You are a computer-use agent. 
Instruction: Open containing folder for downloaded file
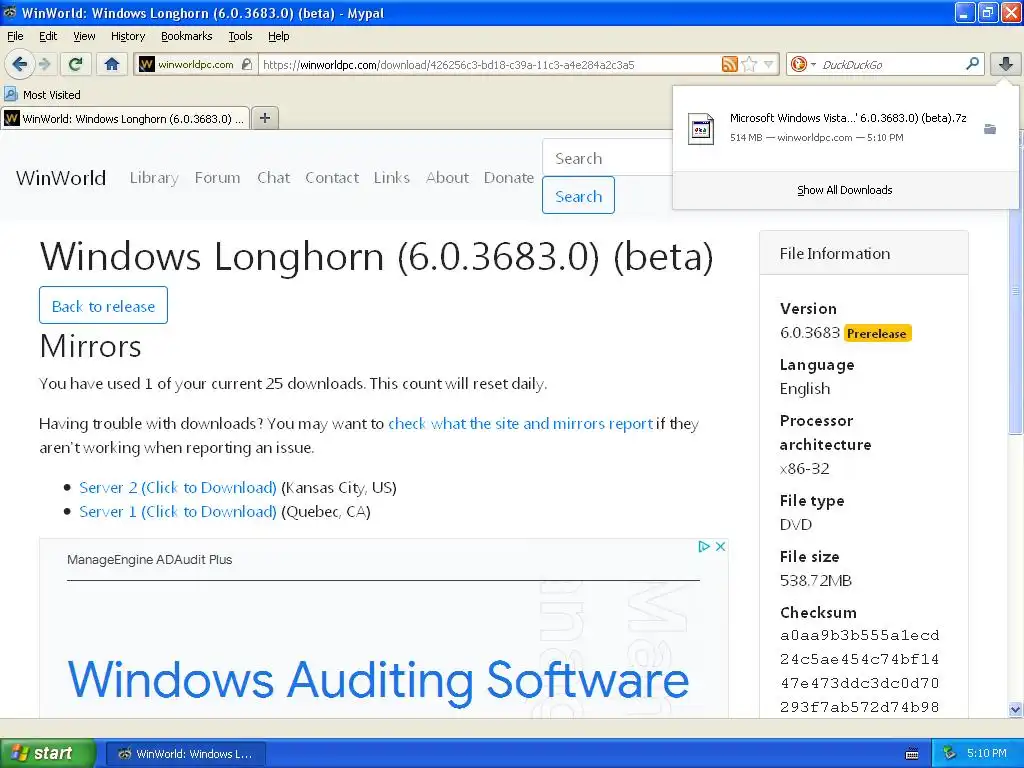pyautogui.click(x=990, y=129)
